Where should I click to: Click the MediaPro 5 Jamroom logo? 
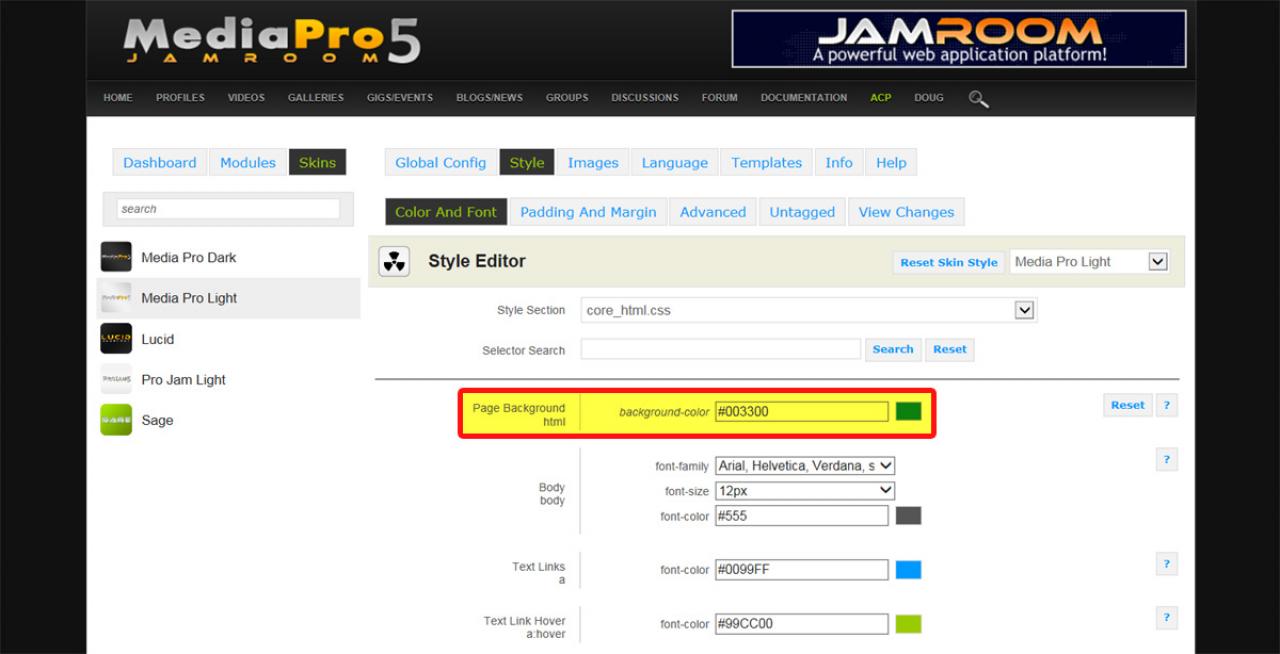coord(272,43)
